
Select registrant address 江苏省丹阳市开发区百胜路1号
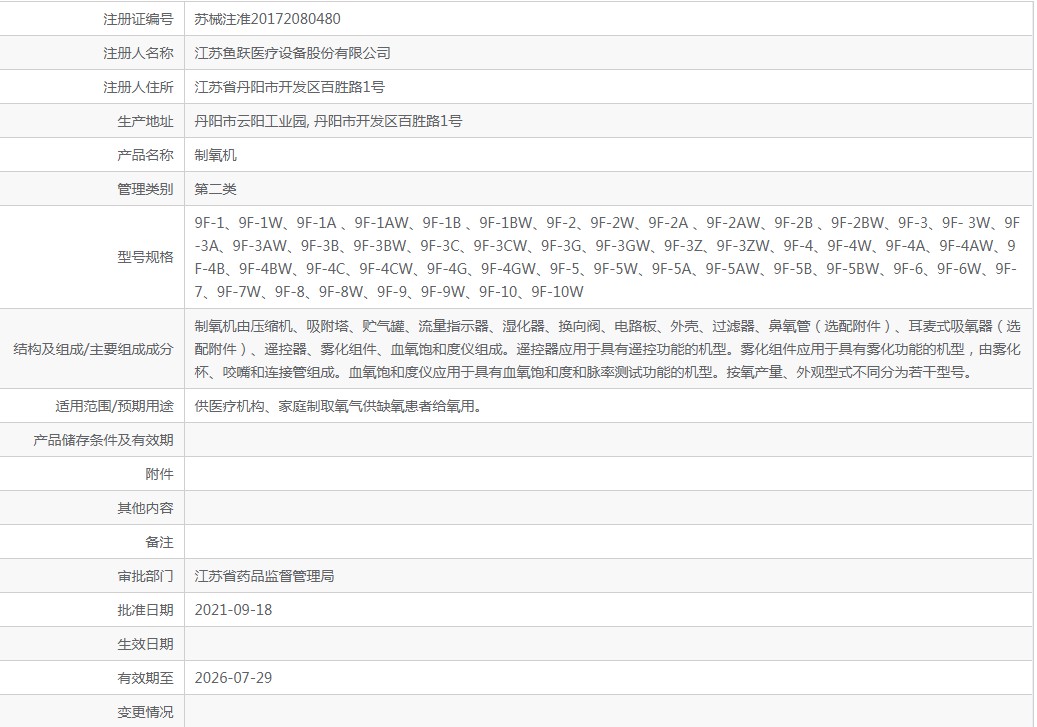(x=289, y=87)
